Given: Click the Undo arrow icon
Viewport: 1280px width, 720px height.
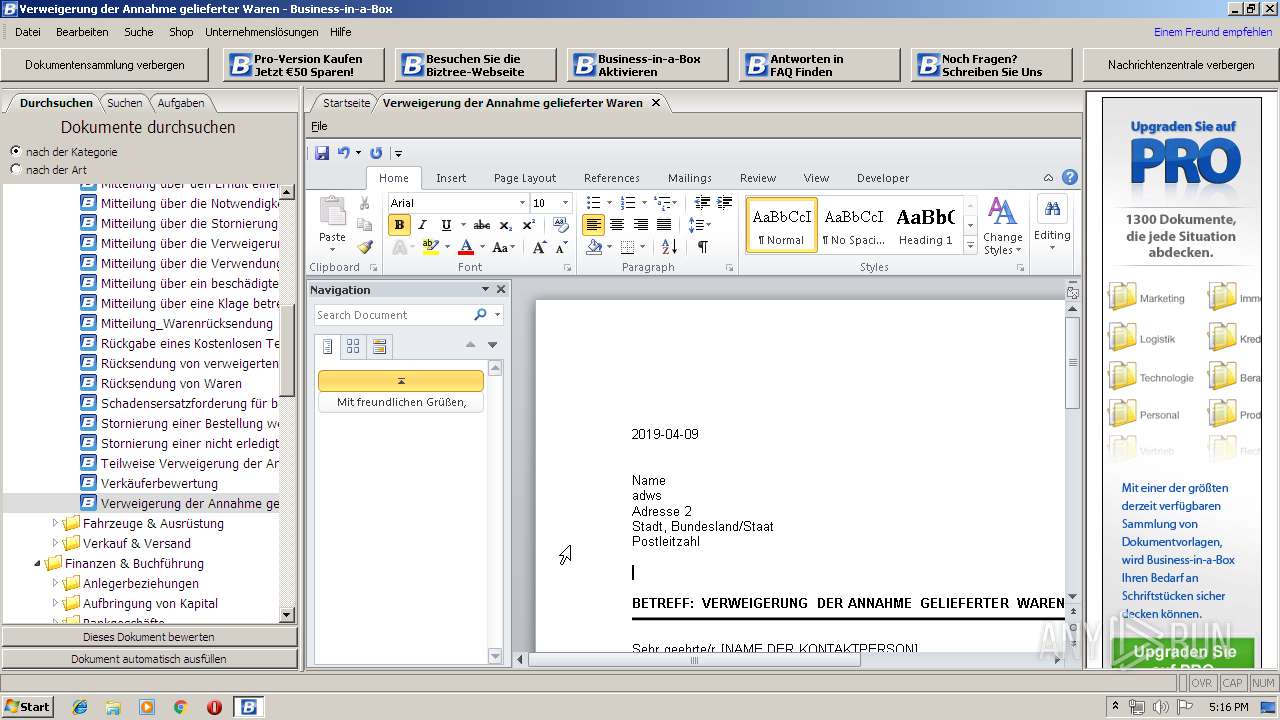Looking at the screenshot, I should [x=344, y=153].
